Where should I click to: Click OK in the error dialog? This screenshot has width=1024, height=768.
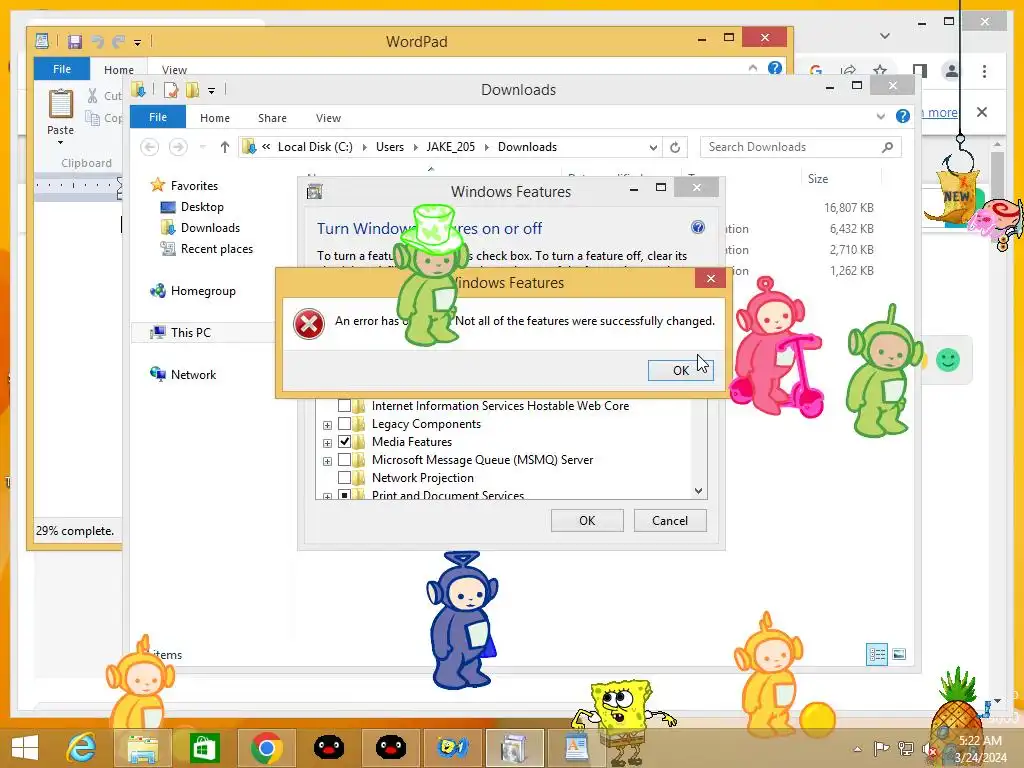click(680, 370)
